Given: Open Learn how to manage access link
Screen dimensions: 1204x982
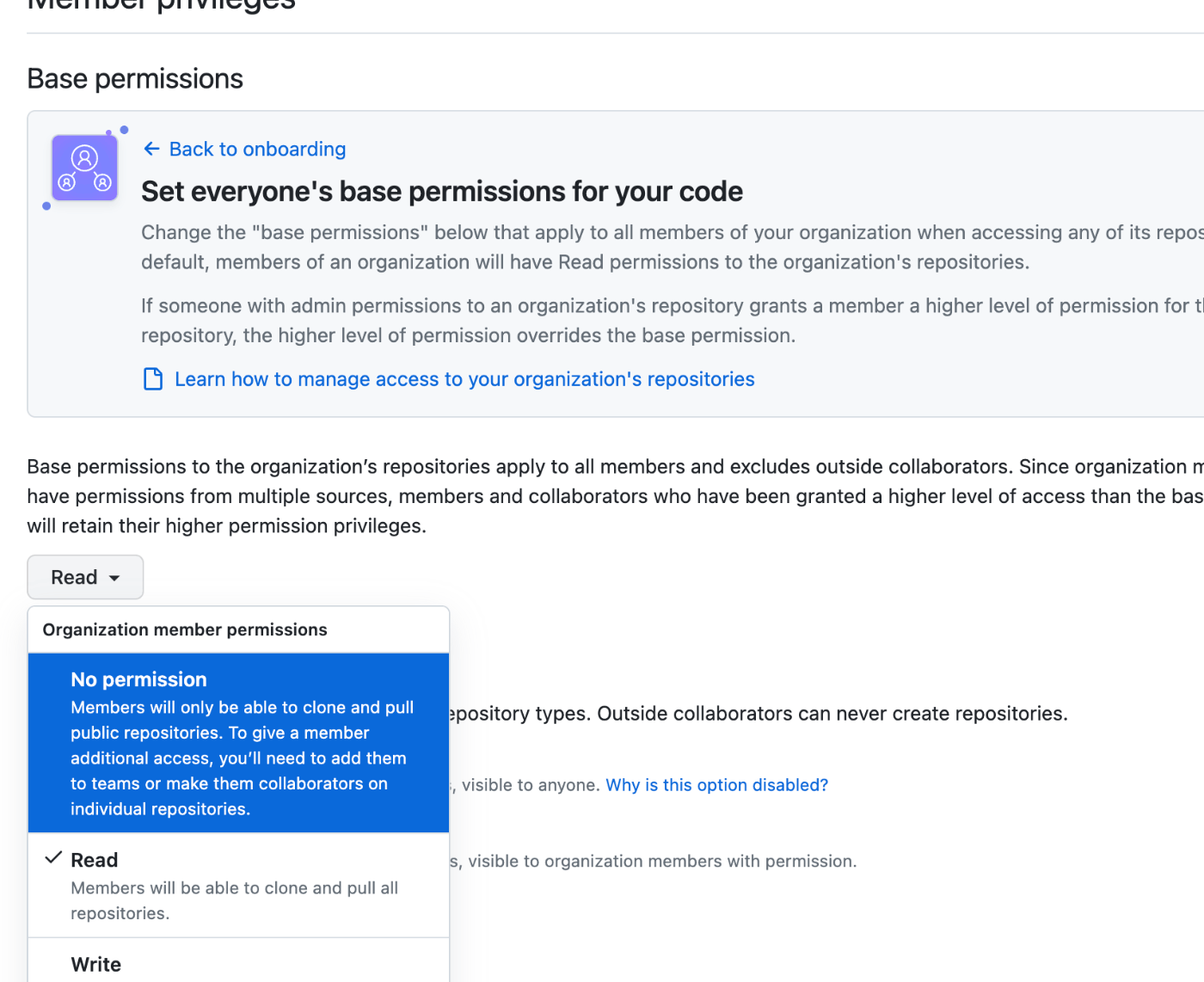Looking at the screenshot, I should click(x=464, y=378).
